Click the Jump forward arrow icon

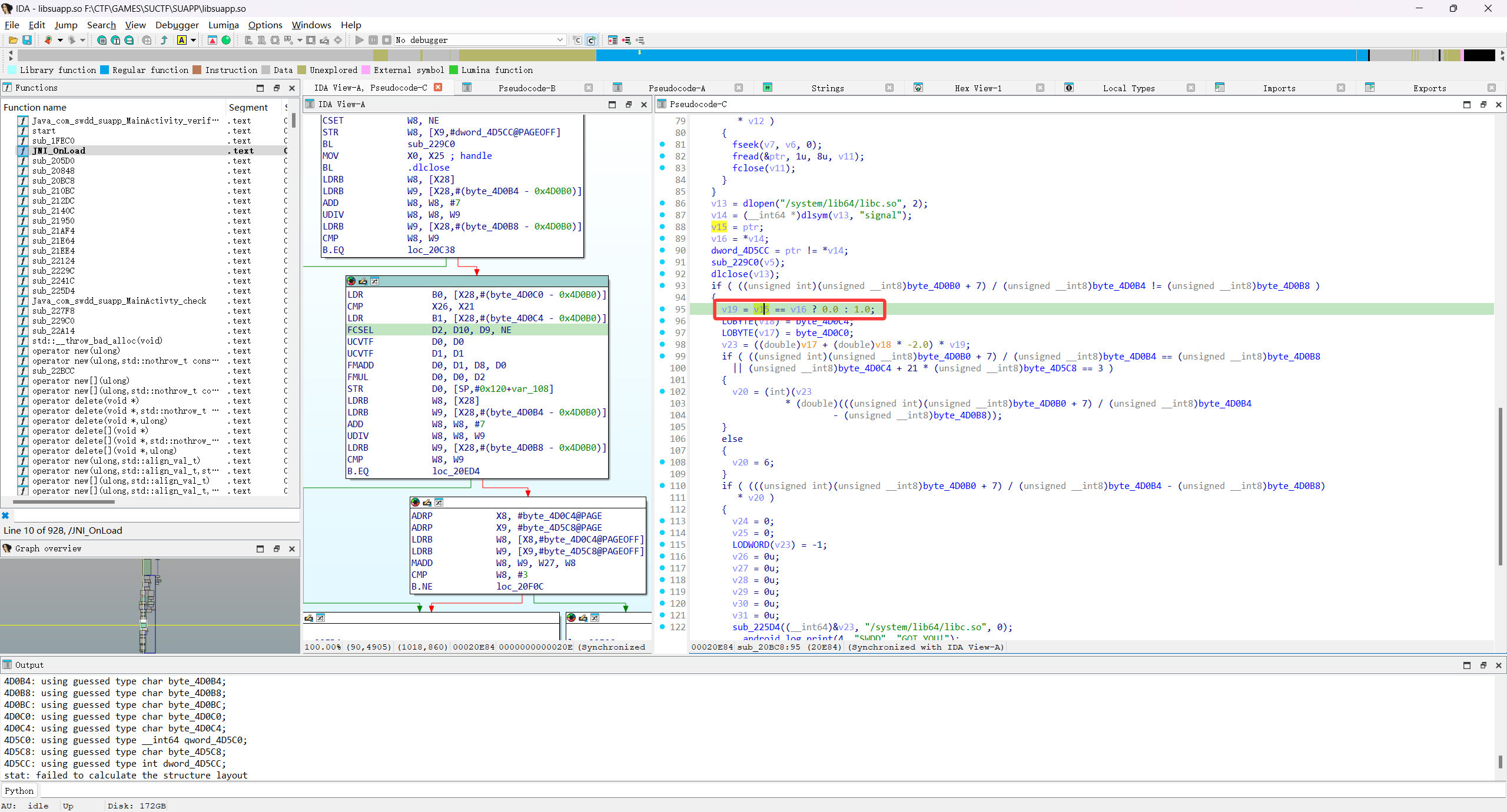71,40
